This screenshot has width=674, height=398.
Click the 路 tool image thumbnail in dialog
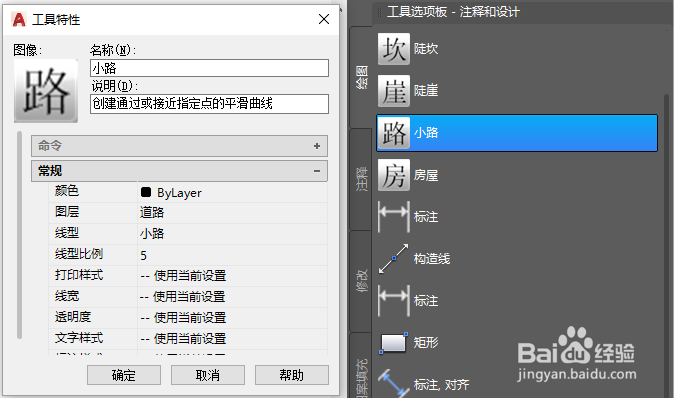(x=46, y=91)
